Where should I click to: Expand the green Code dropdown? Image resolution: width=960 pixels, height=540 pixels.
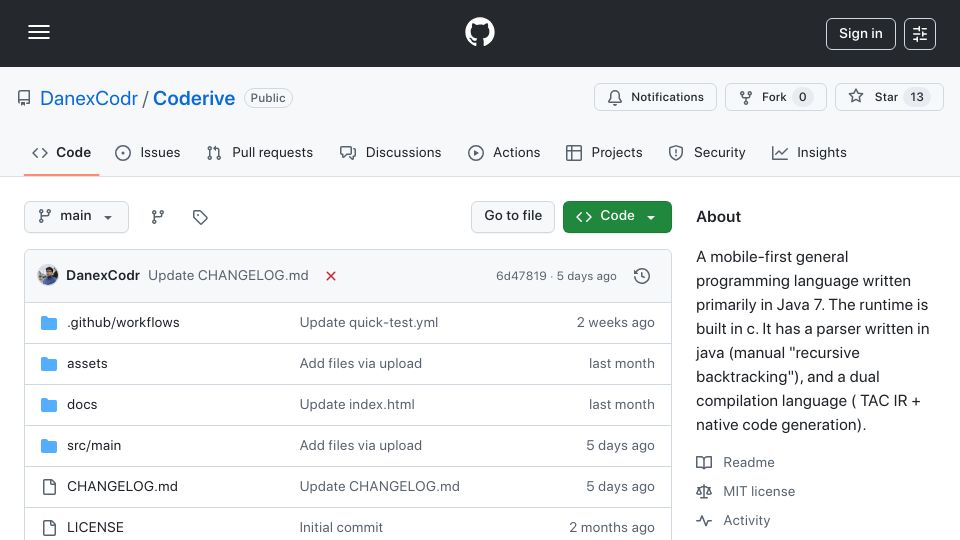[x=617, y=217]
